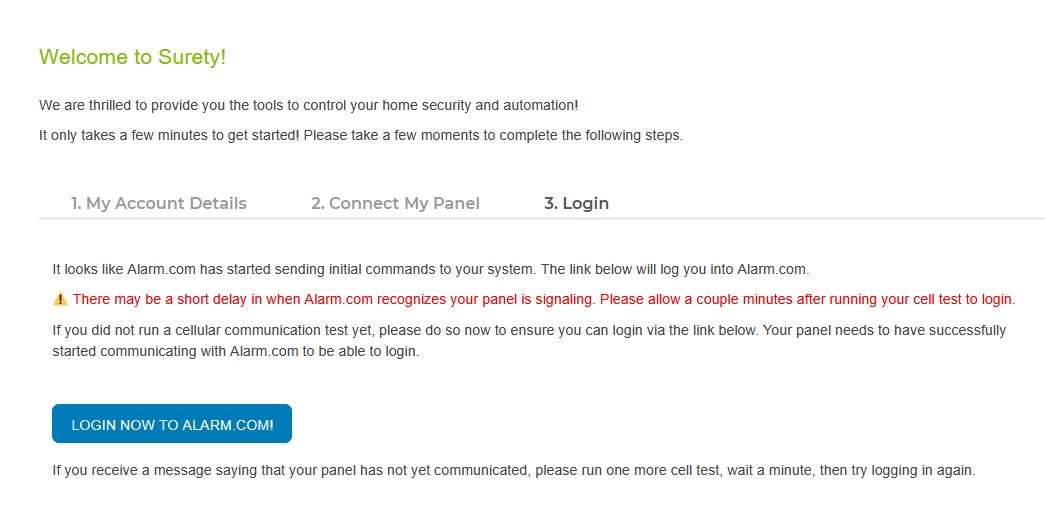
Task: Click the line 'started communicating with Alarm.com to be able to login'
Action: (x=236, y=352)
